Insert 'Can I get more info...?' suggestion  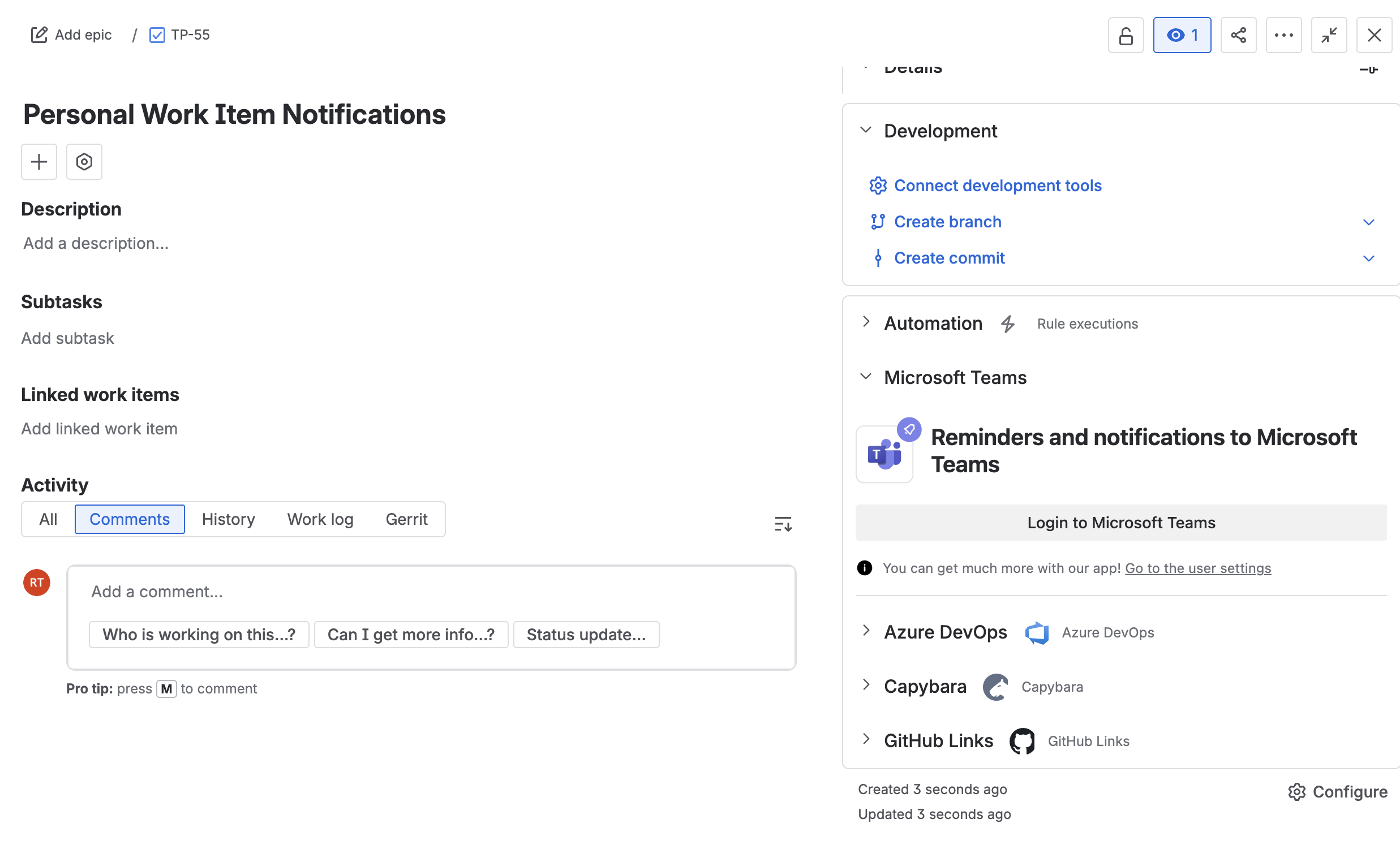[411, 635]
